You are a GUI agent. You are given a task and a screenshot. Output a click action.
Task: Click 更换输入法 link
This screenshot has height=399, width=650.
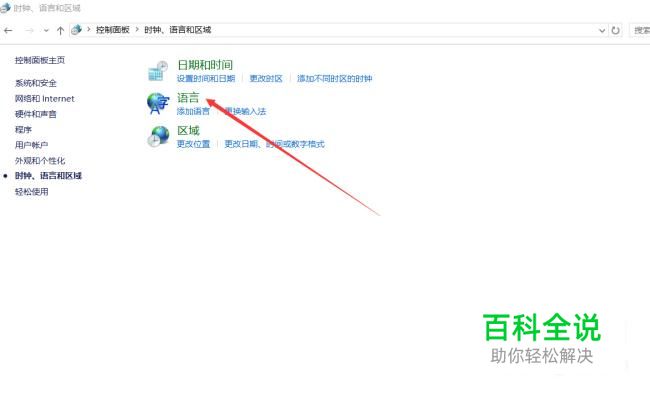click(x=245, y=111)
